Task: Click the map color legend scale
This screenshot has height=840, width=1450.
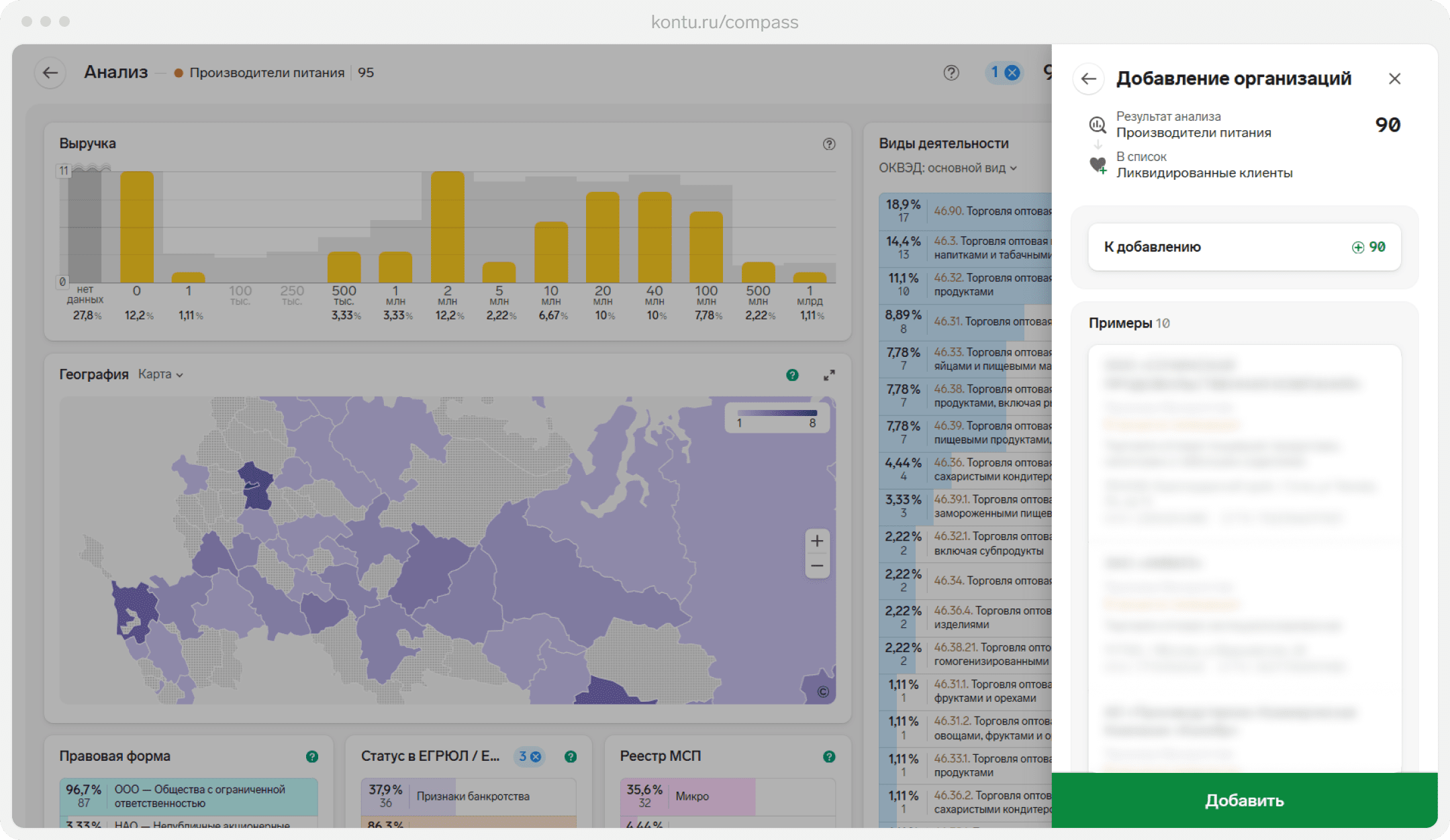Action: click(x=777, y=418)
